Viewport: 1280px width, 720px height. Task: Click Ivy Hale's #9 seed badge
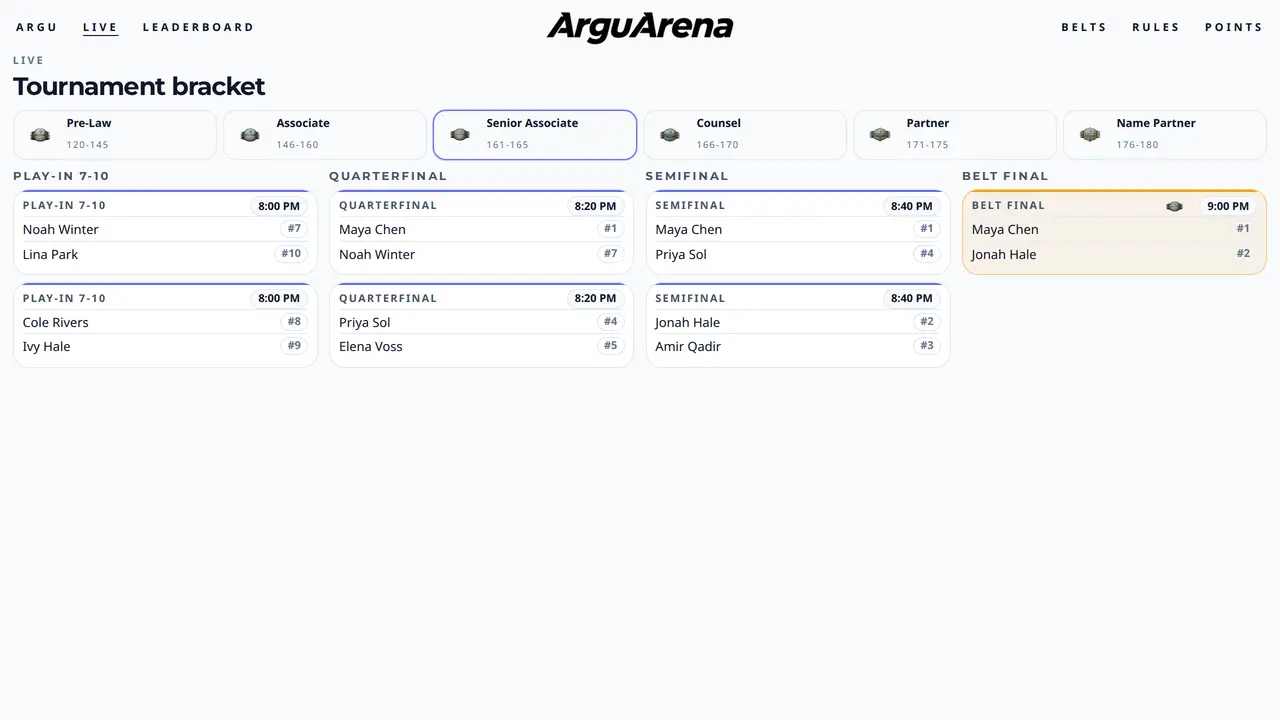294,346
